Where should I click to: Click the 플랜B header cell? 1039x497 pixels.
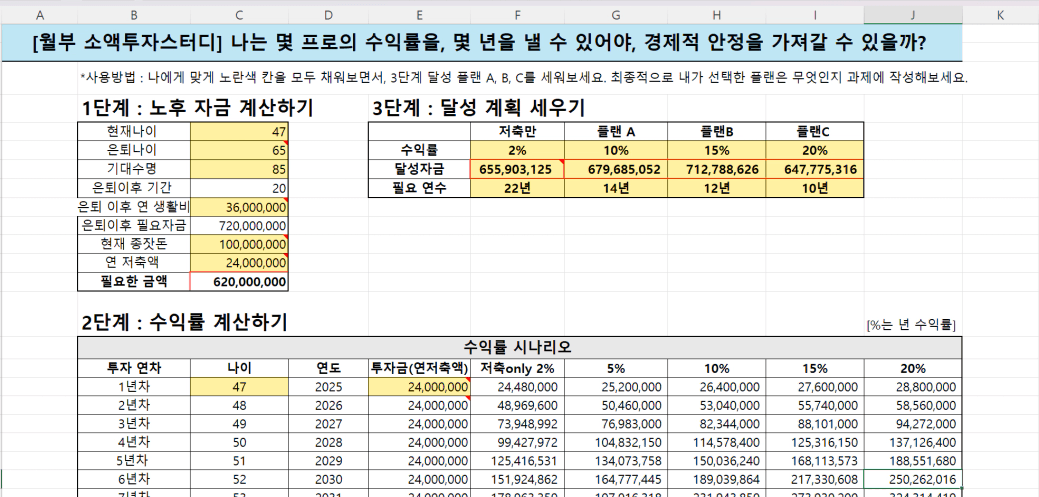(716, 131)
